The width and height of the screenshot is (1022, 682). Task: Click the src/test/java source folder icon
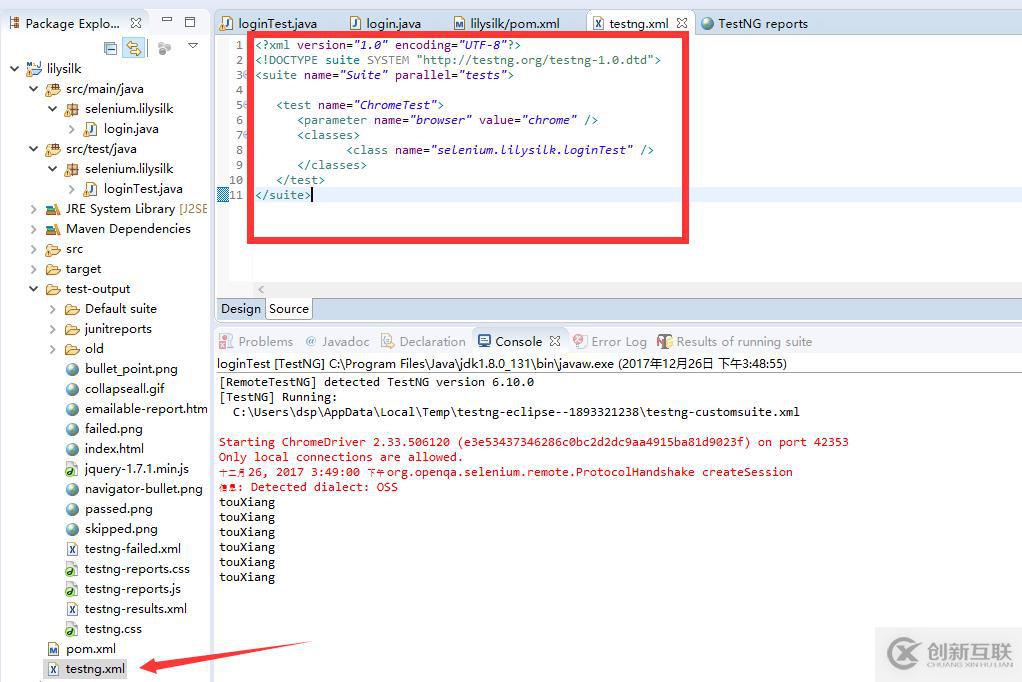tap(53, 149)
